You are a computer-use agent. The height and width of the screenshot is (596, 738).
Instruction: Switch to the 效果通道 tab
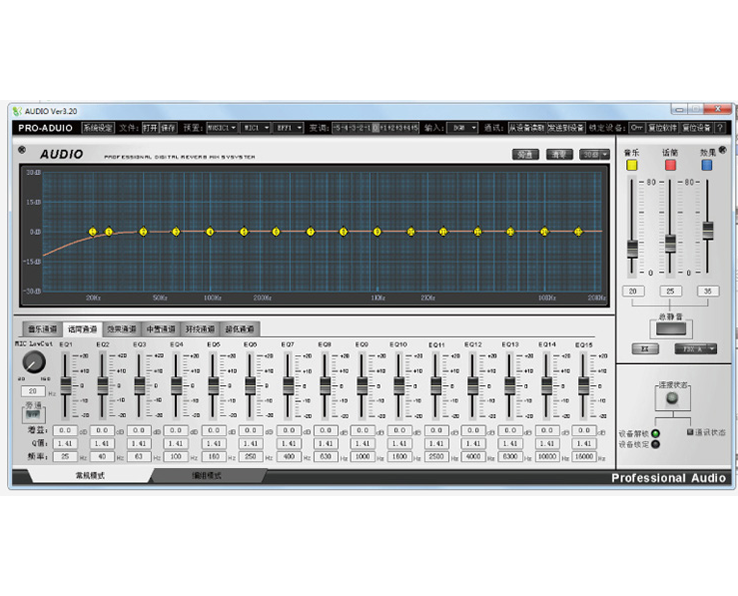(122, 329)
